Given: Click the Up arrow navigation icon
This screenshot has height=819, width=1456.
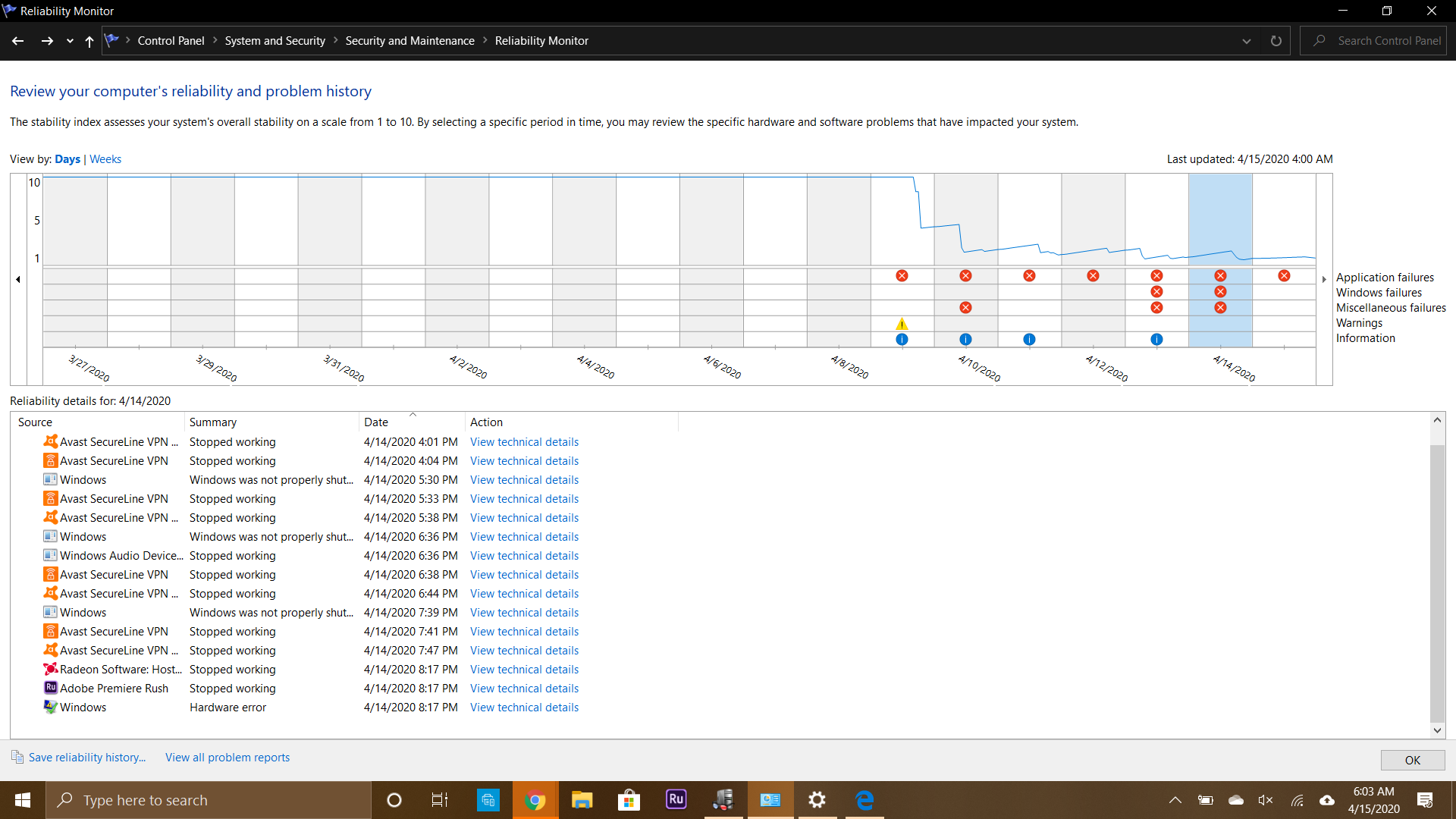Looking at the screenshot, I should 89,41.
